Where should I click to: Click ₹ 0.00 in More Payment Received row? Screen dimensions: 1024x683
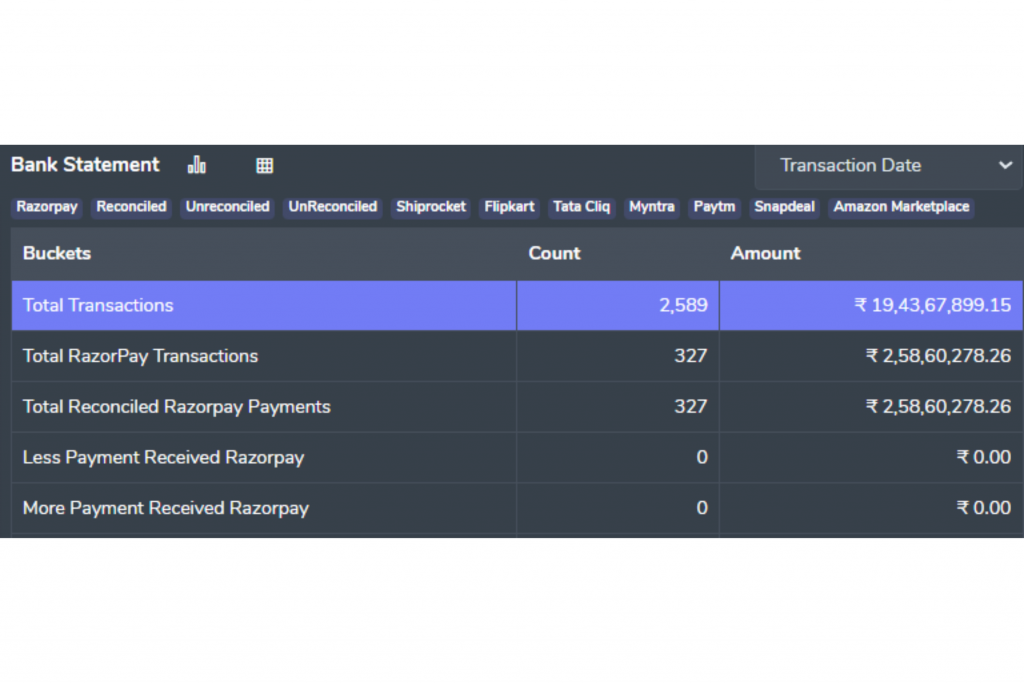tap(871, 508)
